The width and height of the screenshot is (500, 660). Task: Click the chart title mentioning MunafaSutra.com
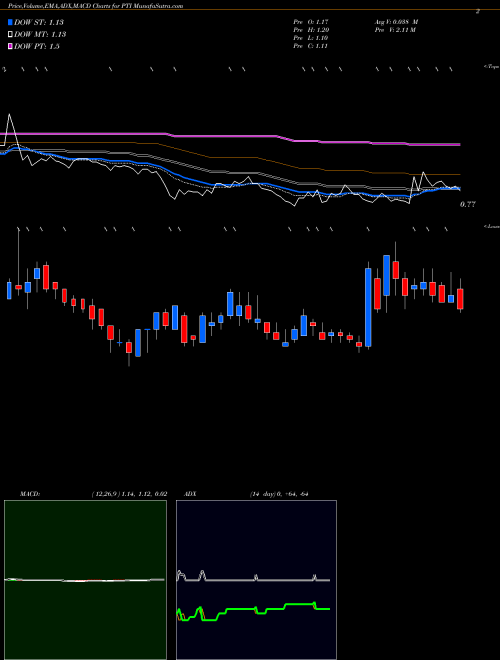[96, 6]
